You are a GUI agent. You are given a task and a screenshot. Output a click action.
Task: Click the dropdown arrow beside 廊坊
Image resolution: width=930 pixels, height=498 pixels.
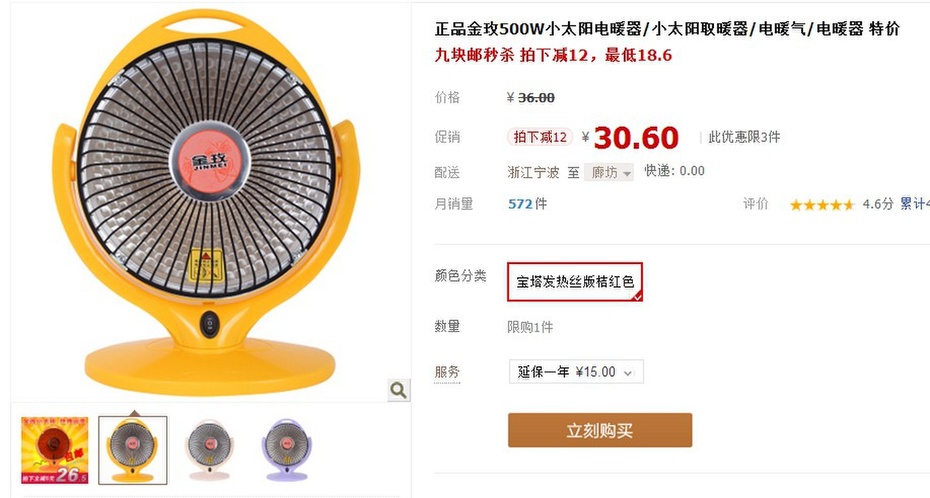pos(626,174)
